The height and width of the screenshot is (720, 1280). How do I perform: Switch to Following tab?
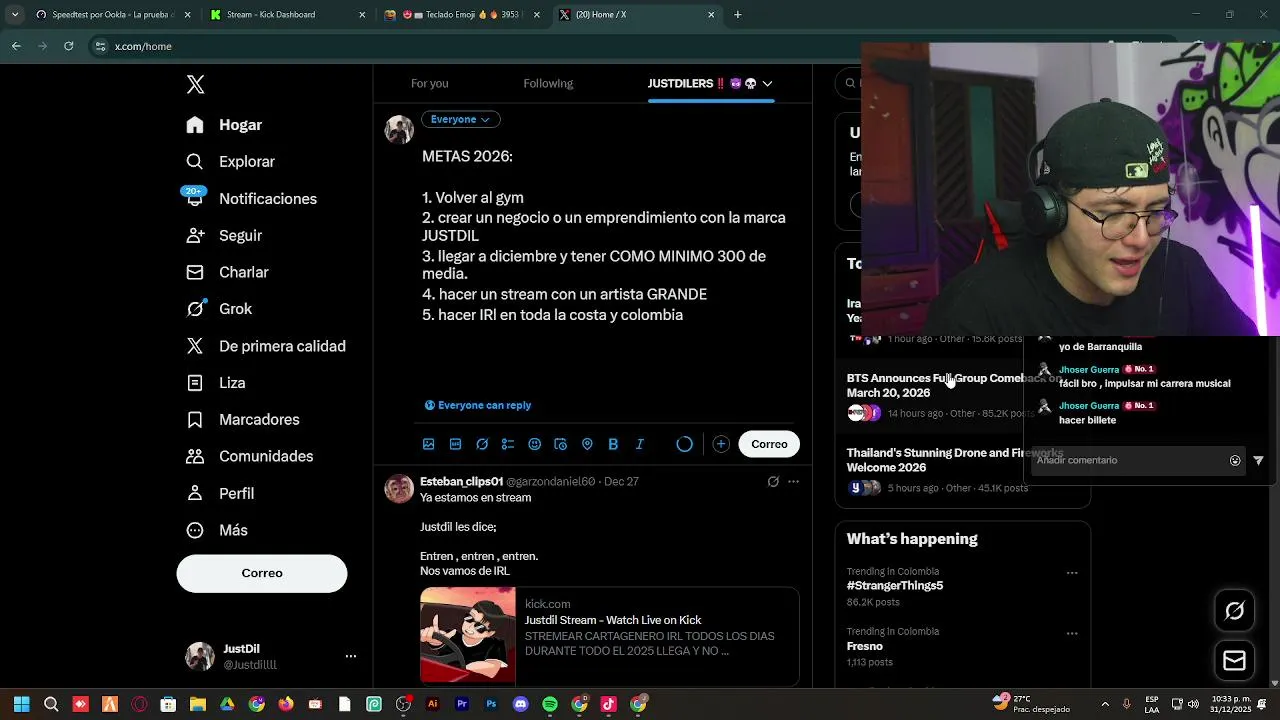pyautogui.click(x=548, y=84)
